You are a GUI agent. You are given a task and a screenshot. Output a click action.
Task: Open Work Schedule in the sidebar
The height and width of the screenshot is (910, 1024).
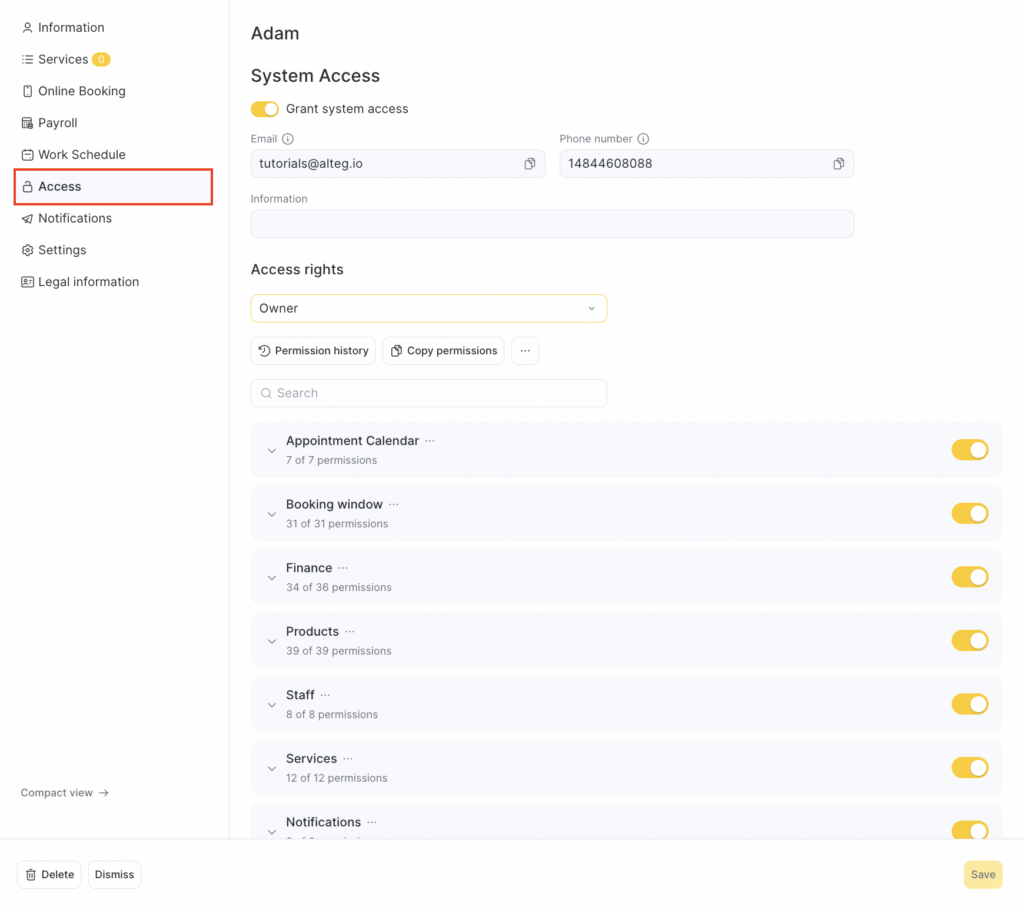click(x=81, y=155)
